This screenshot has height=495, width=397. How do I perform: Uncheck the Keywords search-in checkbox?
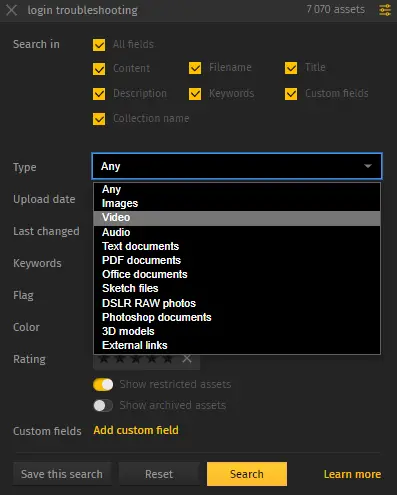pos(195,94)
